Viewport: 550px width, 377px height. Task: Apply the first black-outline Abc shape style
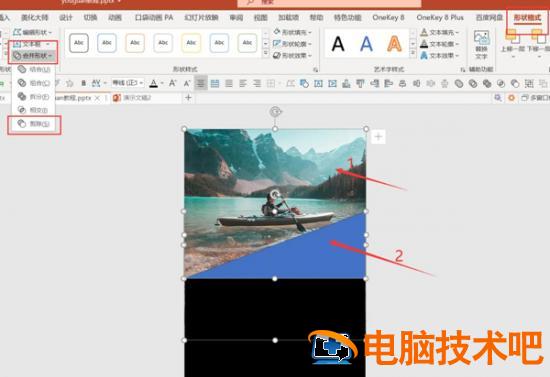click(x=79, y=43)
